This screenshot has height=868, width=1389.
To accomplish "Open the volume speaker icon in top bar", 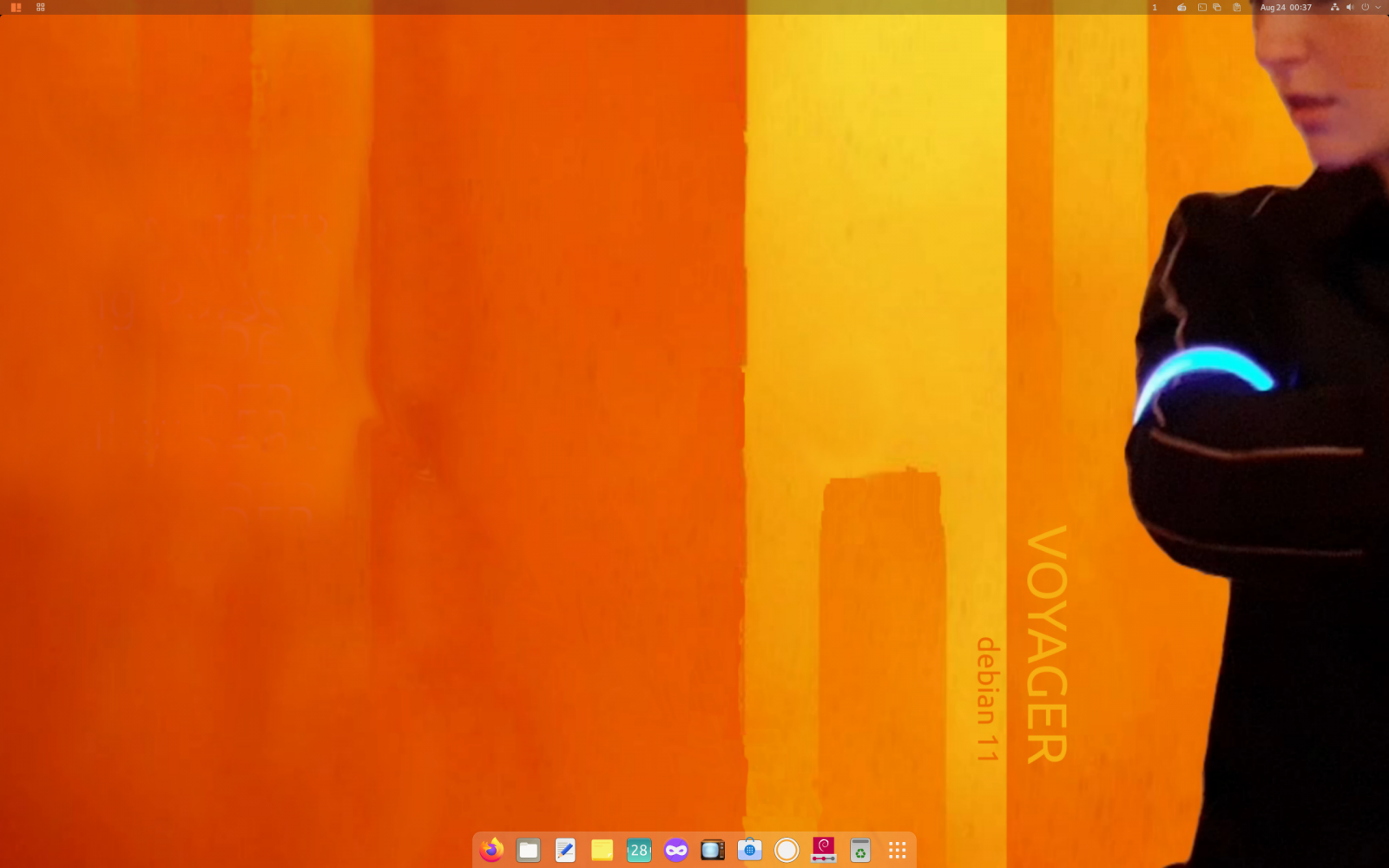I will [1350, 7].
